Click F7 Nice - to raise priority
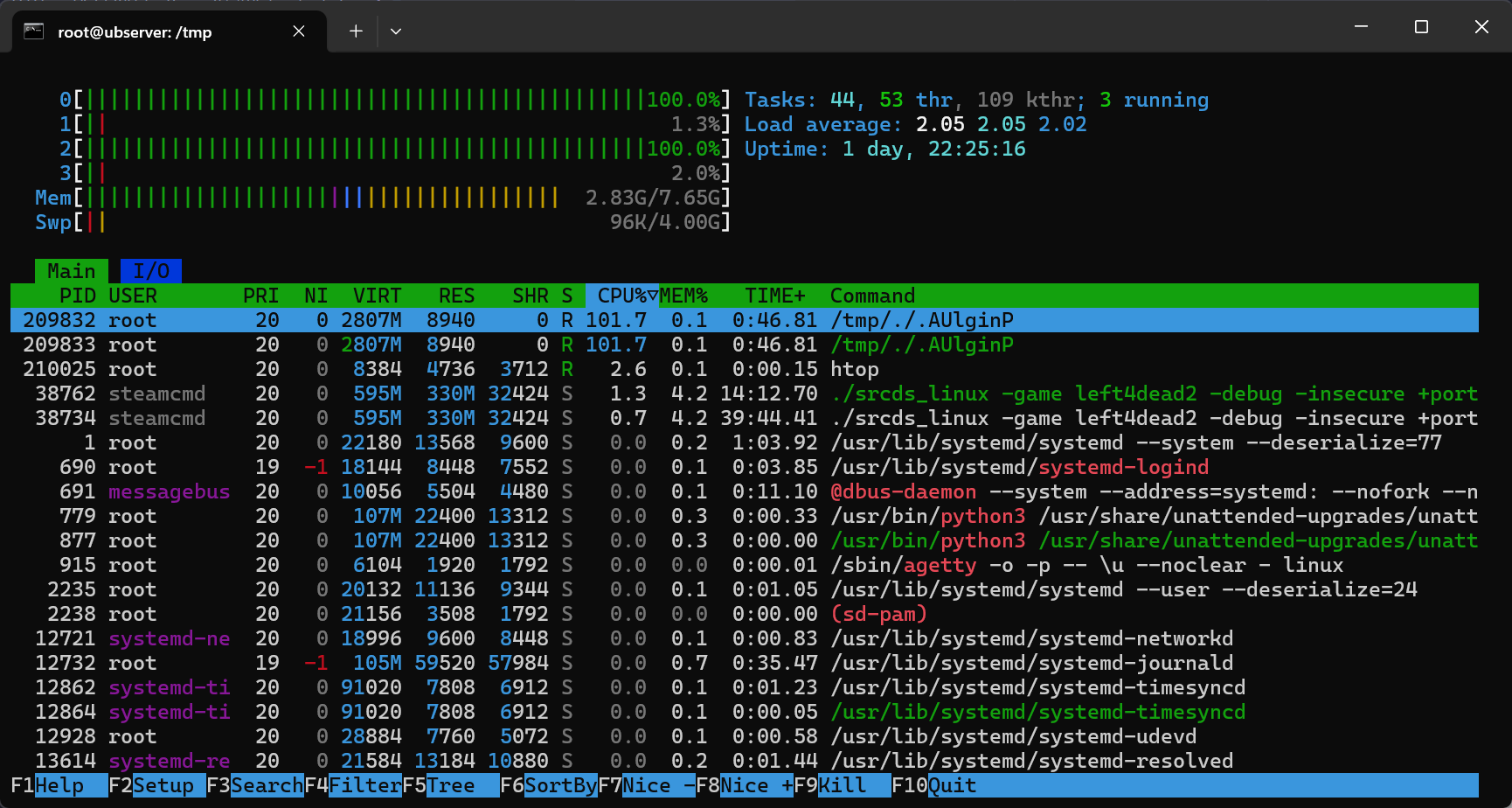 click(647, 785)
